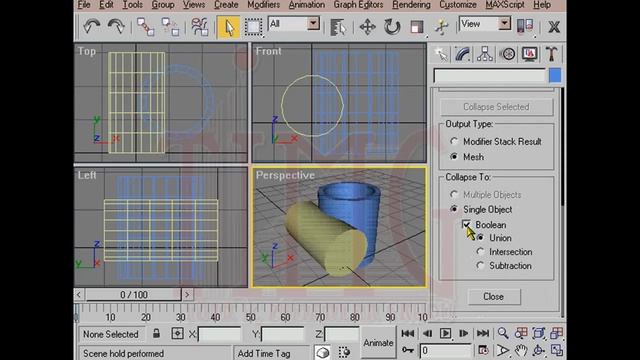Activate the Select and Rotate tool
This screenshot has width=640, height=360.
(x=392, y=27)
